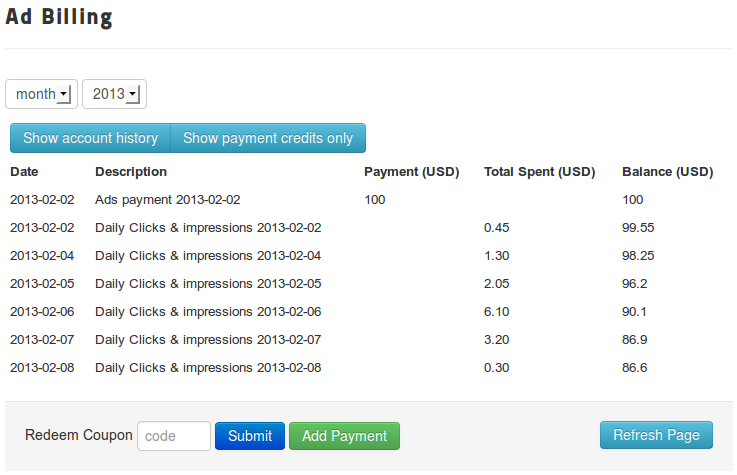
Task: Click the Description column header
Action: (131, 172)
